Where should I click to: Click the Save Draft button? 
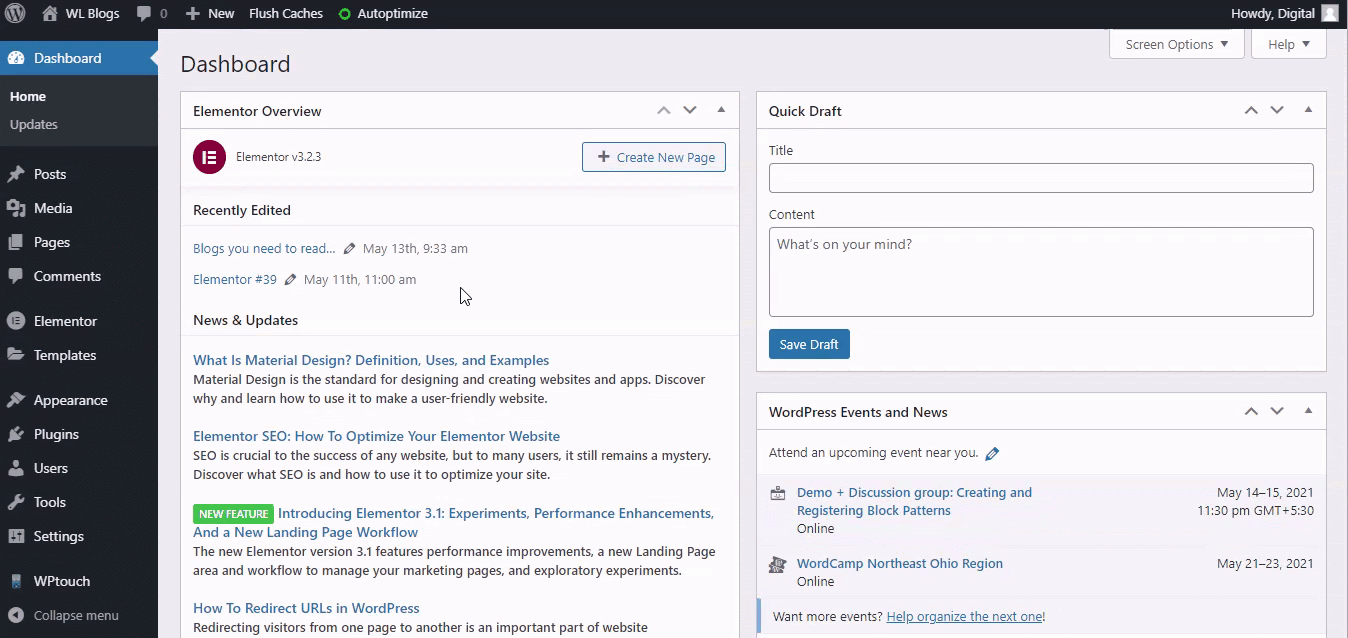pos(809,344)
